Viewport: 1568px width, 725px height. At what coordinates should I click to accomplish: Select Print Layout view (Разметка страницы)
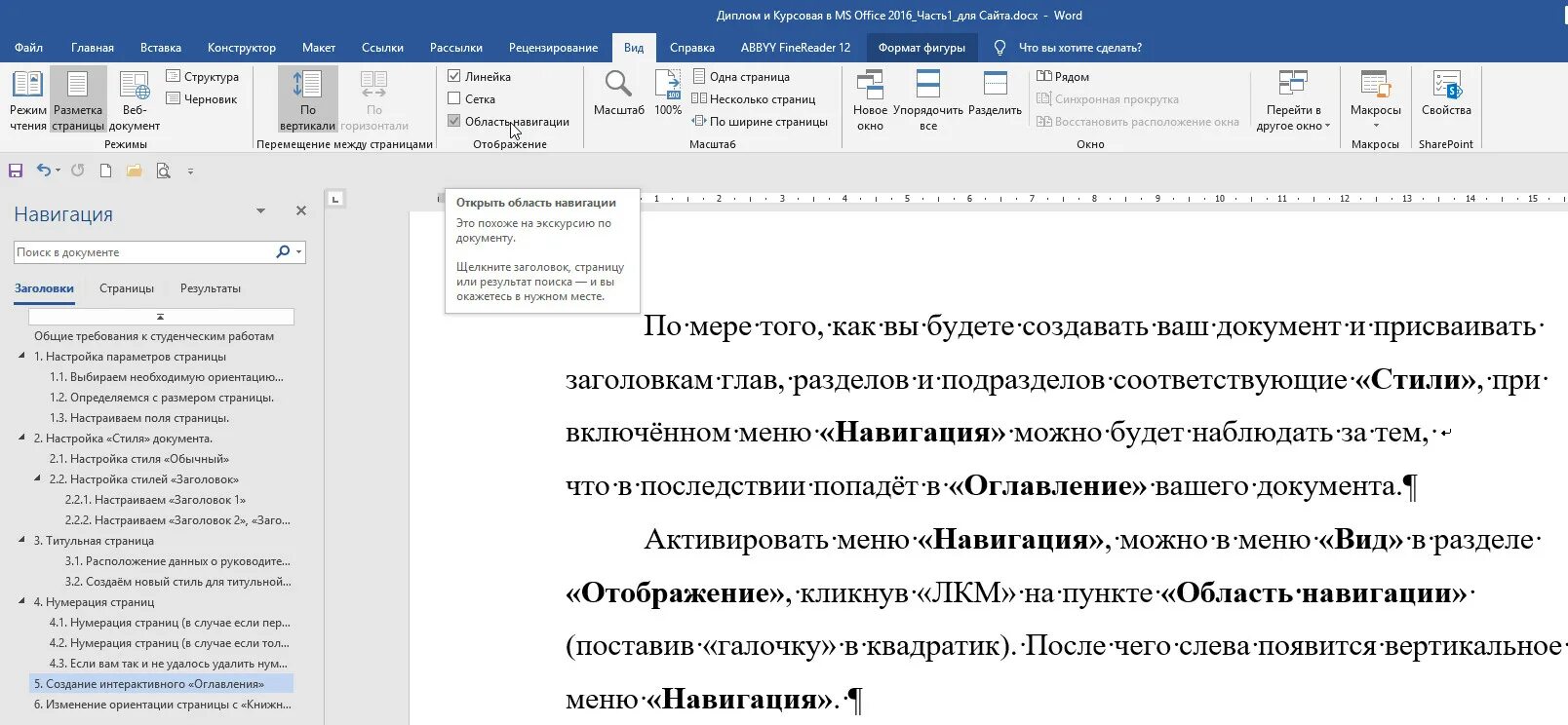click(x=78, y=99)
